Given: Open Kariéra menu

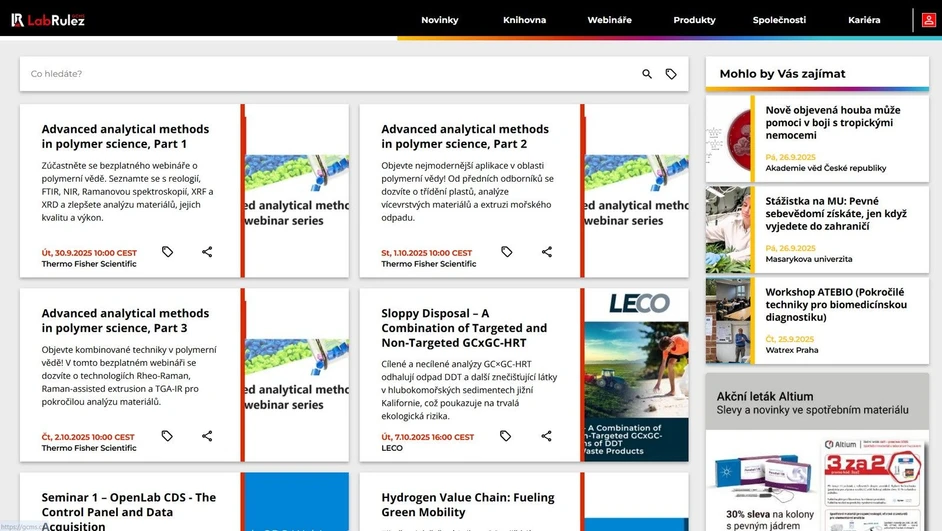Looking at the screenshot, I should pos(864,20).
